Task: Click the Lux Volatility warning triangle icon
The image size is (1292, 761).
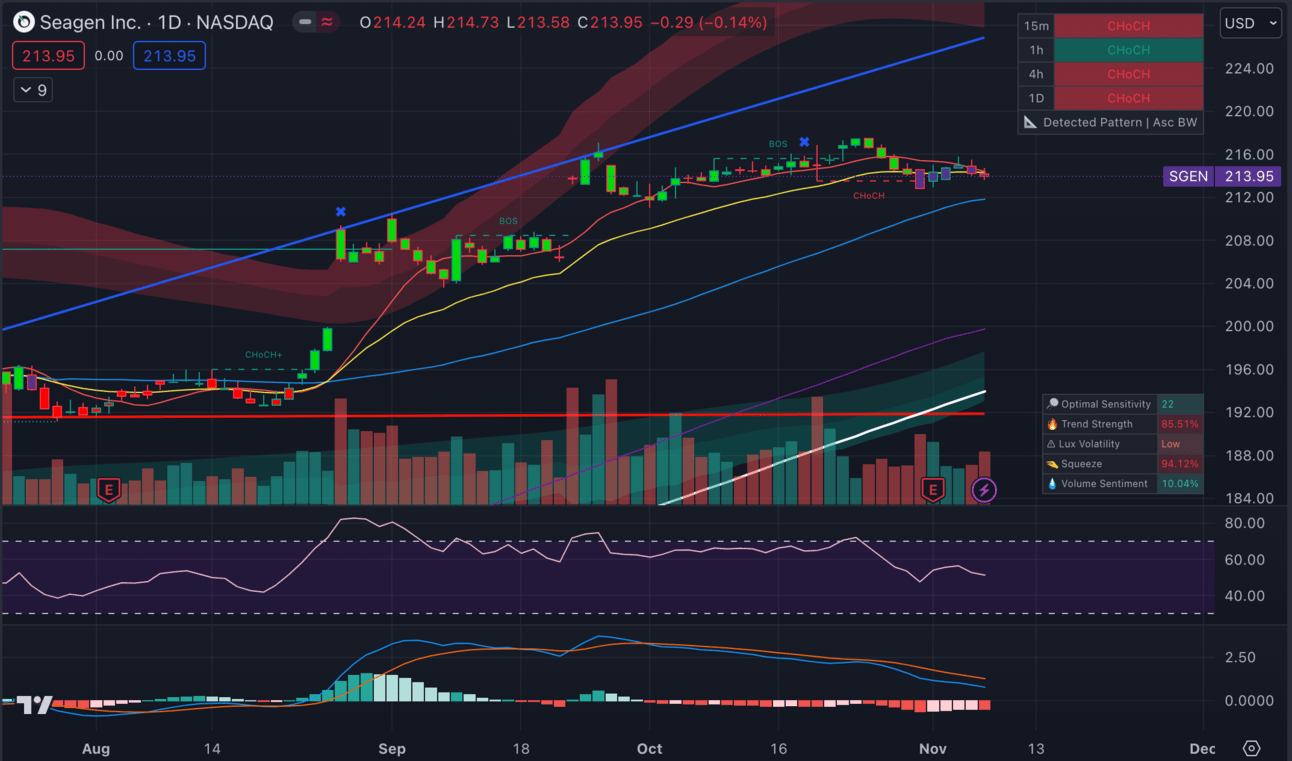Action: [x=1051, y=444]
